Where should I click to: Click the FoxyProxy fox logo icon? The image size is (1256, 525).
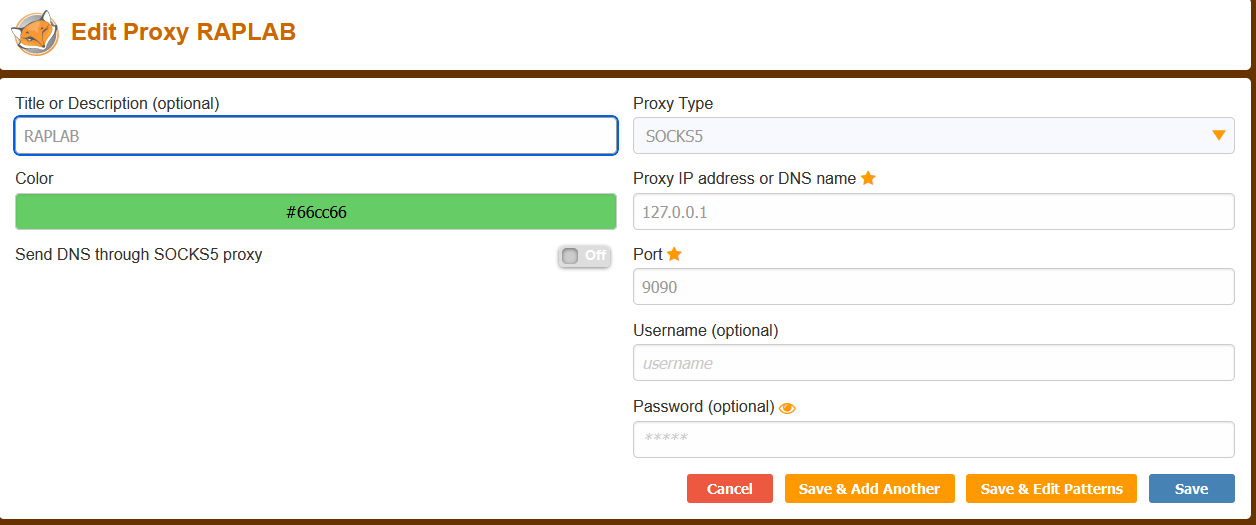click(x=35, y=33)
